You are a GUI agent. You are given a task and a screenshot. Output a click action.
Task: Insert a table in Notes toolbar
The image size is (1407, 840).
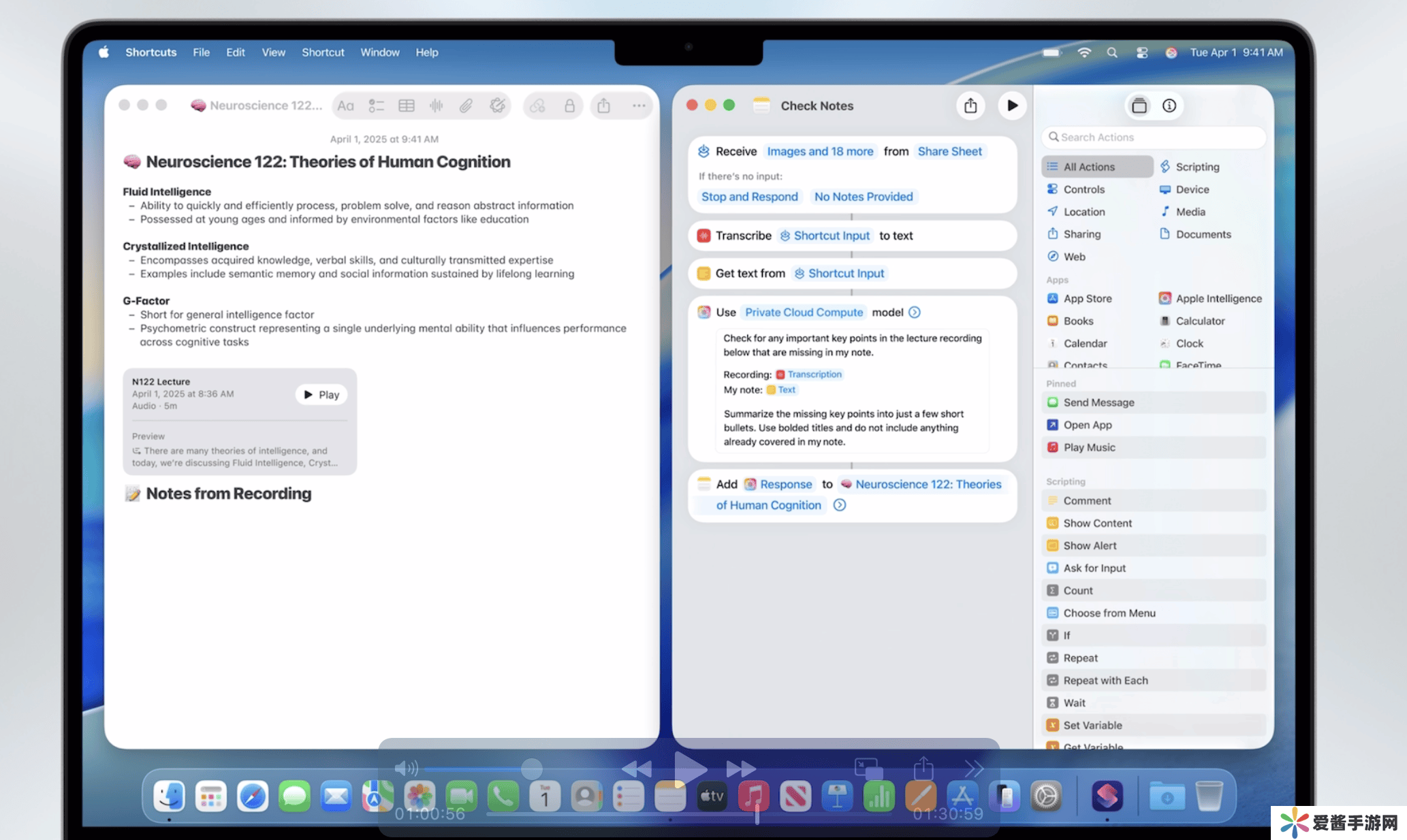click(407, 106)
